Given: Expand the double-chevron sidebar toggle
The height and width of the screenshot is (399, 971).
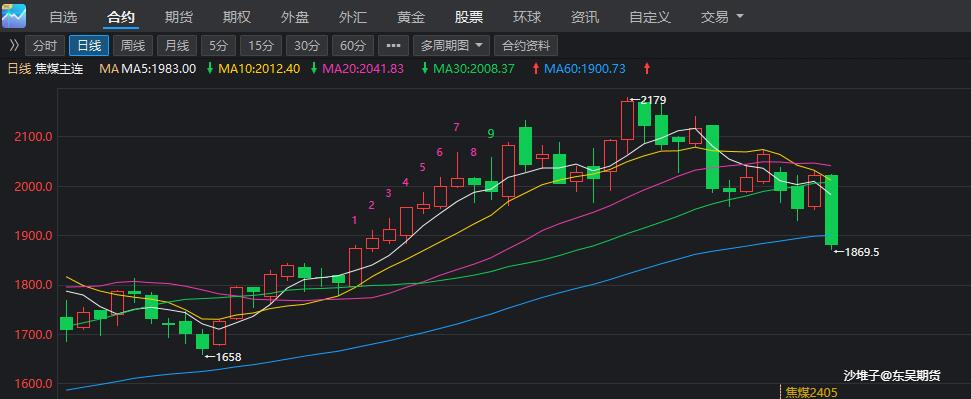Looking at the screenshot, I should click(14, 45).
